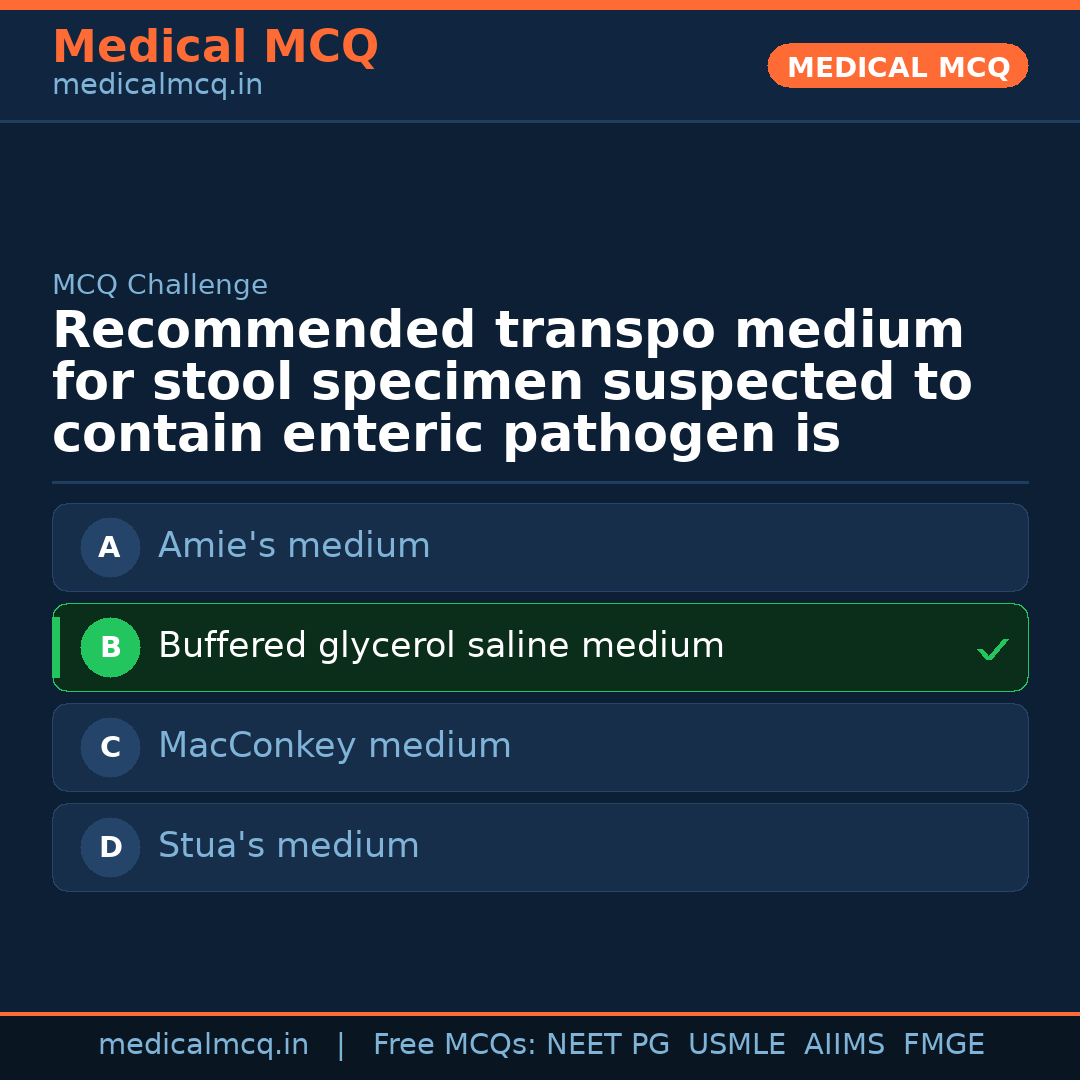Choose the letter C option circle
1080x1080 pixels.
(110, 747)
